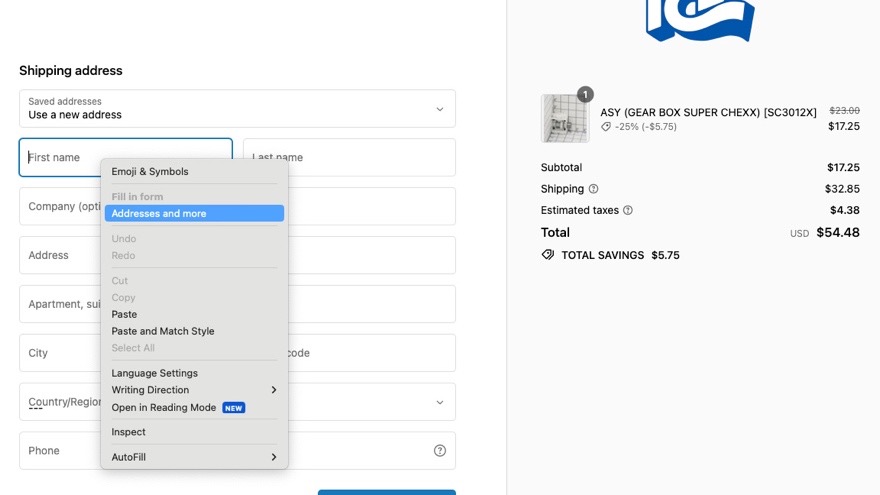This screenshot has width=880, height=495.
Task: Click the struck-through price $23.00
Action: click(845, 111)
